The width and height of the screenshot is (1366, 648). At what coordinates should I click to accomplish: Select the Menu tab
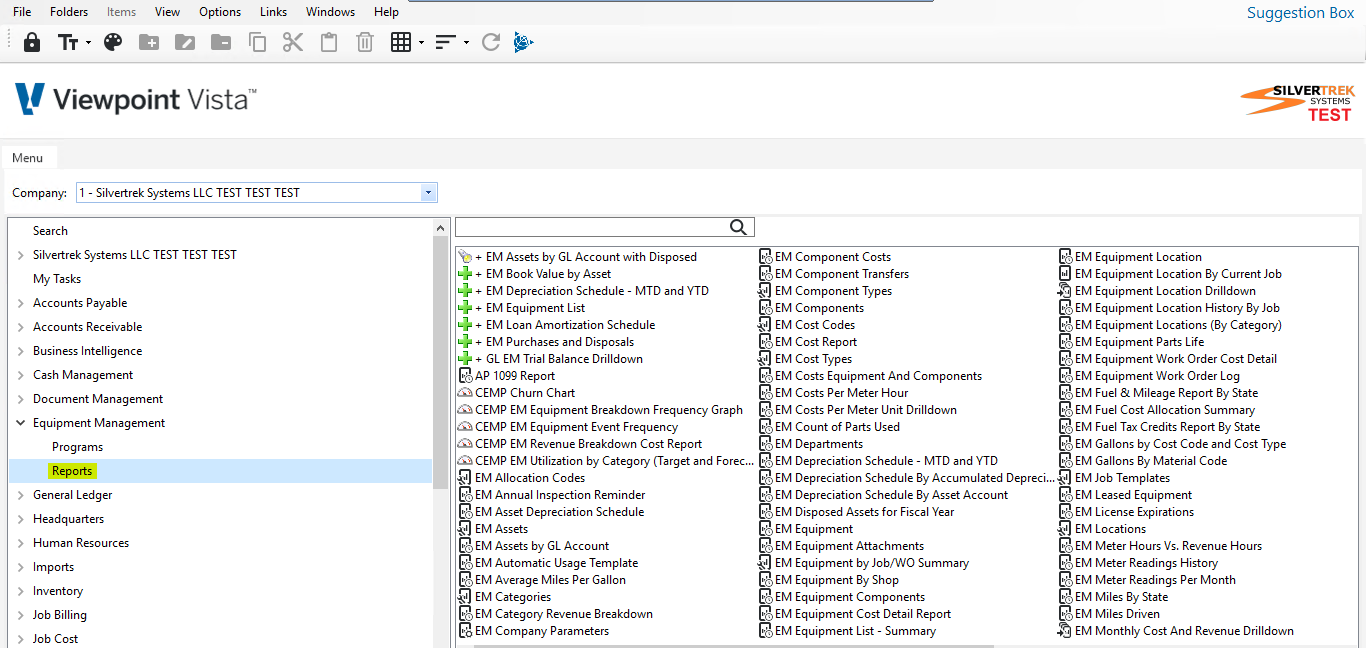pos(28,158)
